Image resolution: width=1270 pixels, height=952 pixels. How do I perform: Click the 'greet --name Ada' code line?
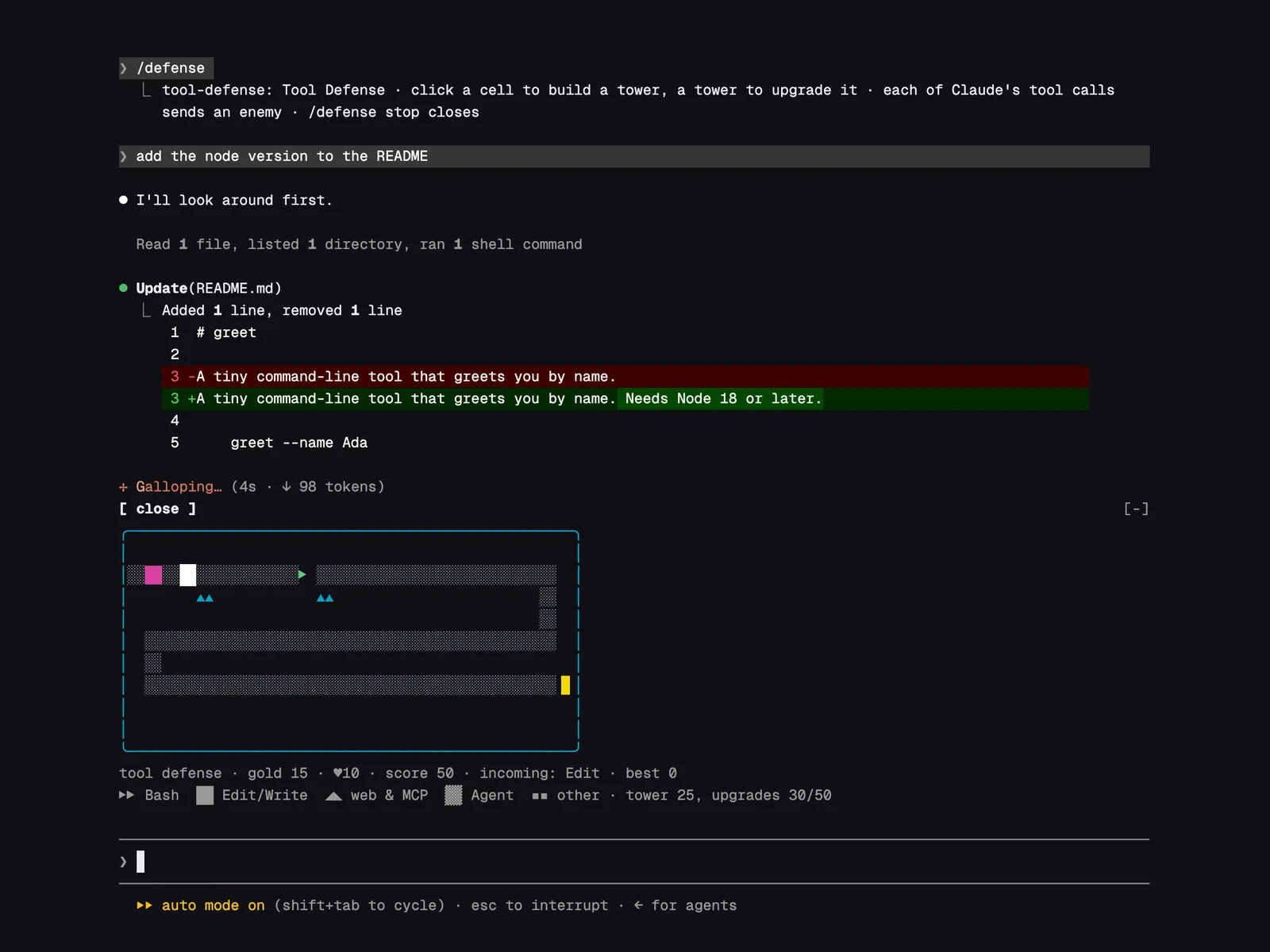[299, 443]
